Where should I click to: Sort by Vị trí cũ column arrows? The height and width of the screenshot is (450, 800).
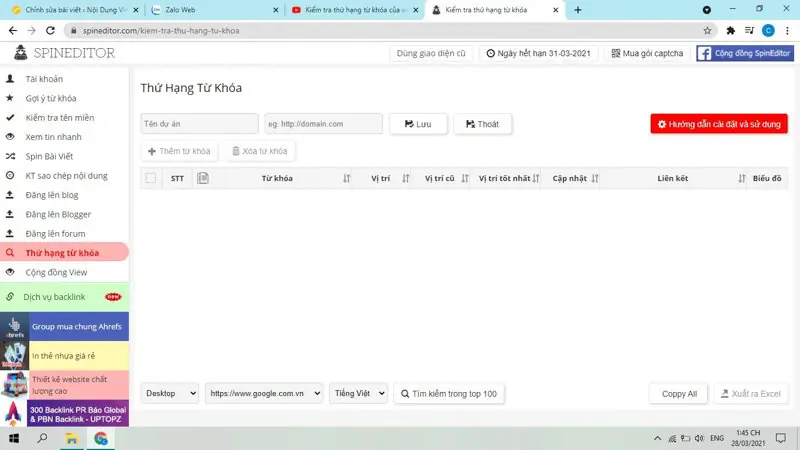point(465,179)
